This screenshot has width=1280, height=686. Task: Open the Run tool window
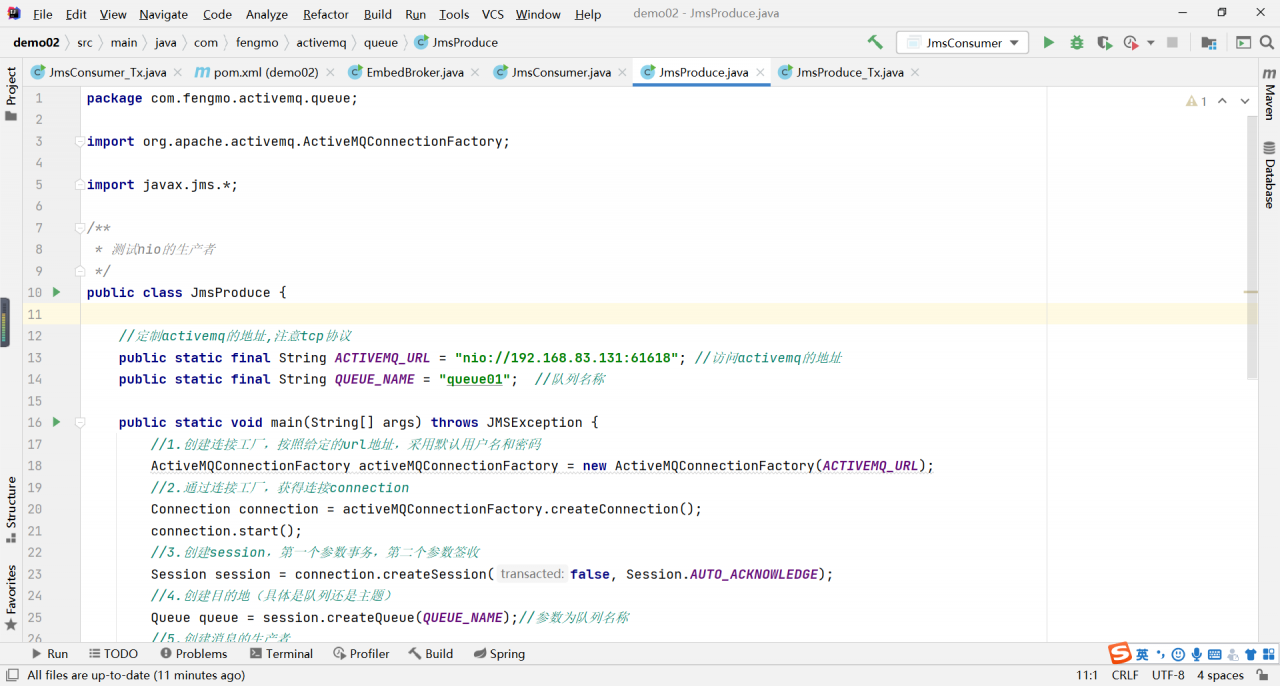point(49,654)
